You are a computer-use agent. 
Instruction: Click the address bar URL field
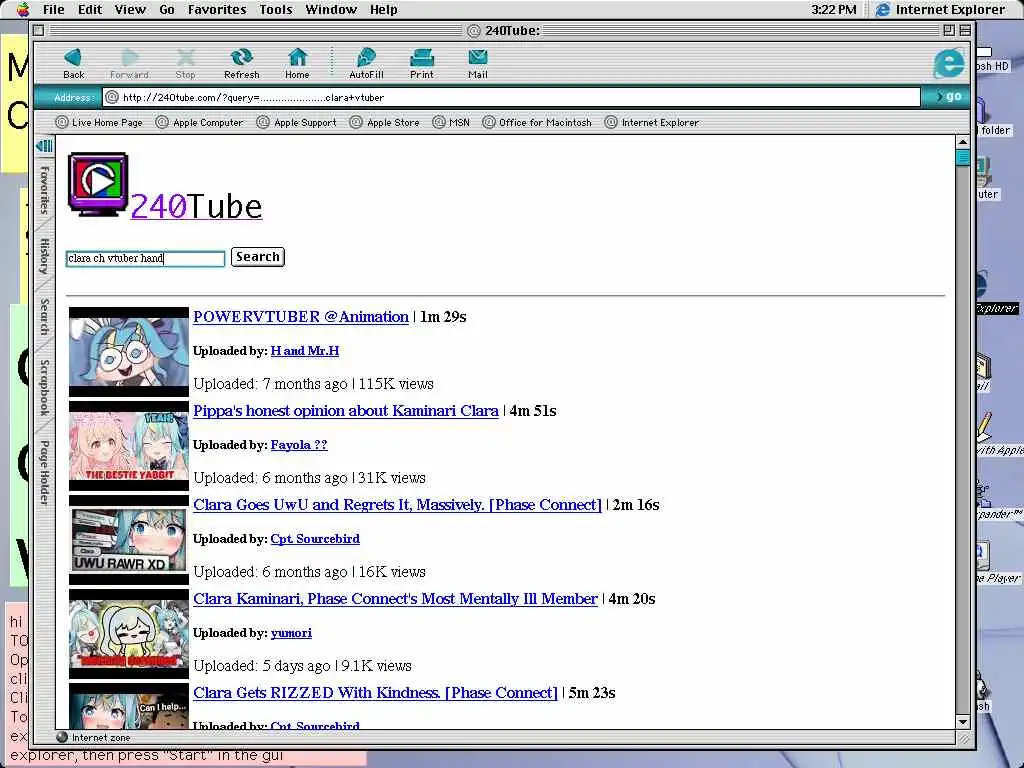[511, 97]
